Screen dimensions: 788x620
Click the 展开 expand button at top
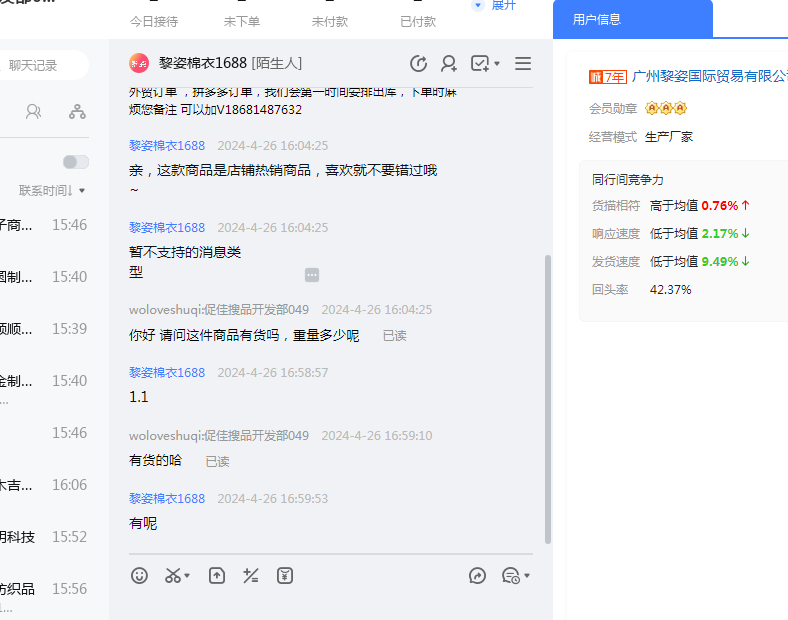click(x=495, y=5)
